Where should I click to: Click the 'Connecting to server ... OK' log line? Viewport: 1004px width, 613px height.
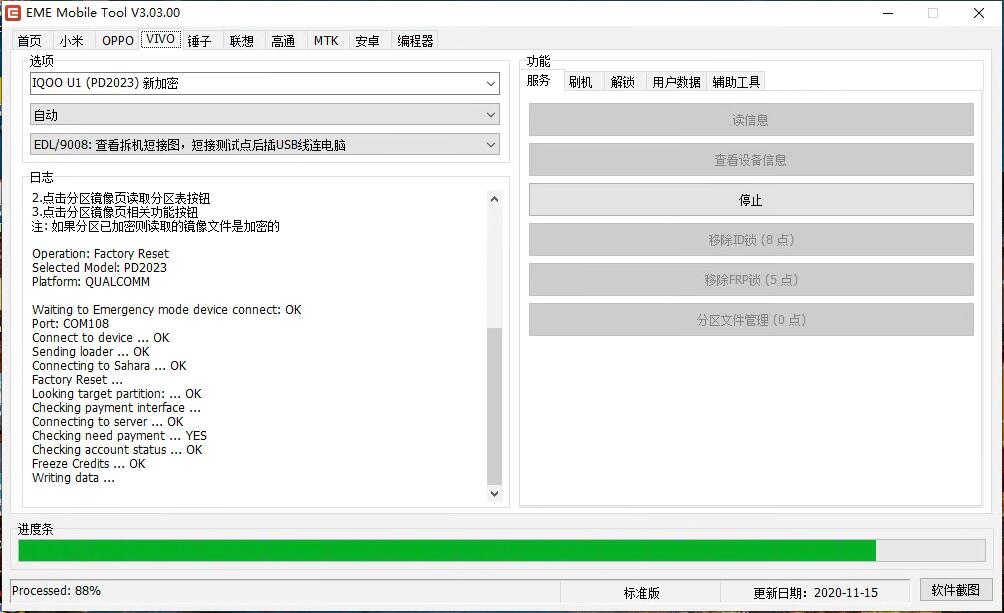coord(108,421)
